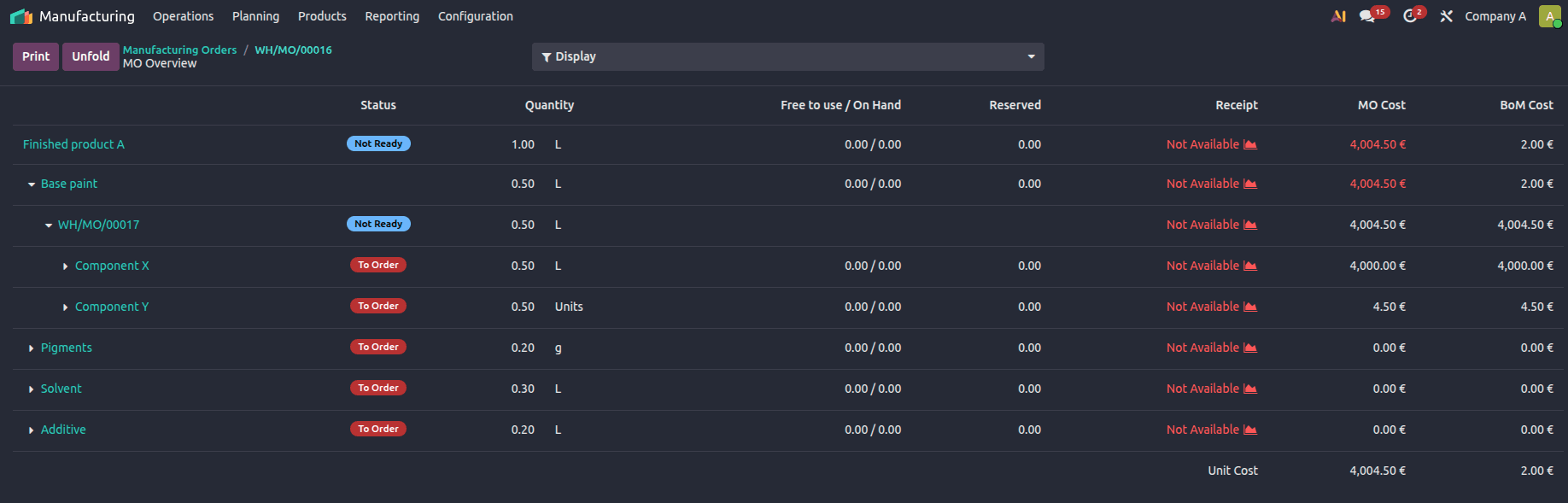Viewport: 1568px width, 503px height.
Task: Click the filter funnel icon in Display
Action: point(547,57)
